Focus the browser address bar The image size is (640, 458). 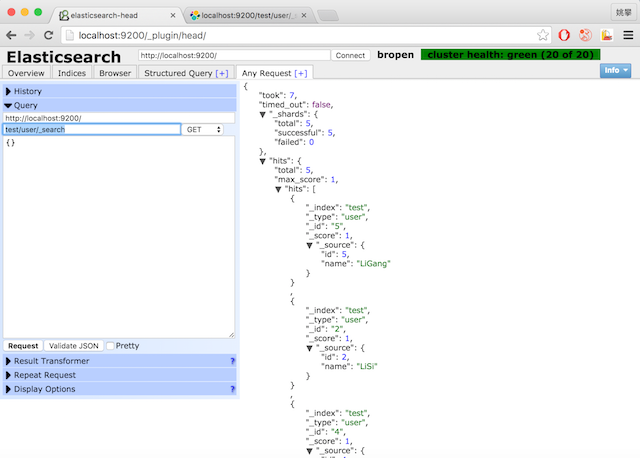[305, 36]
